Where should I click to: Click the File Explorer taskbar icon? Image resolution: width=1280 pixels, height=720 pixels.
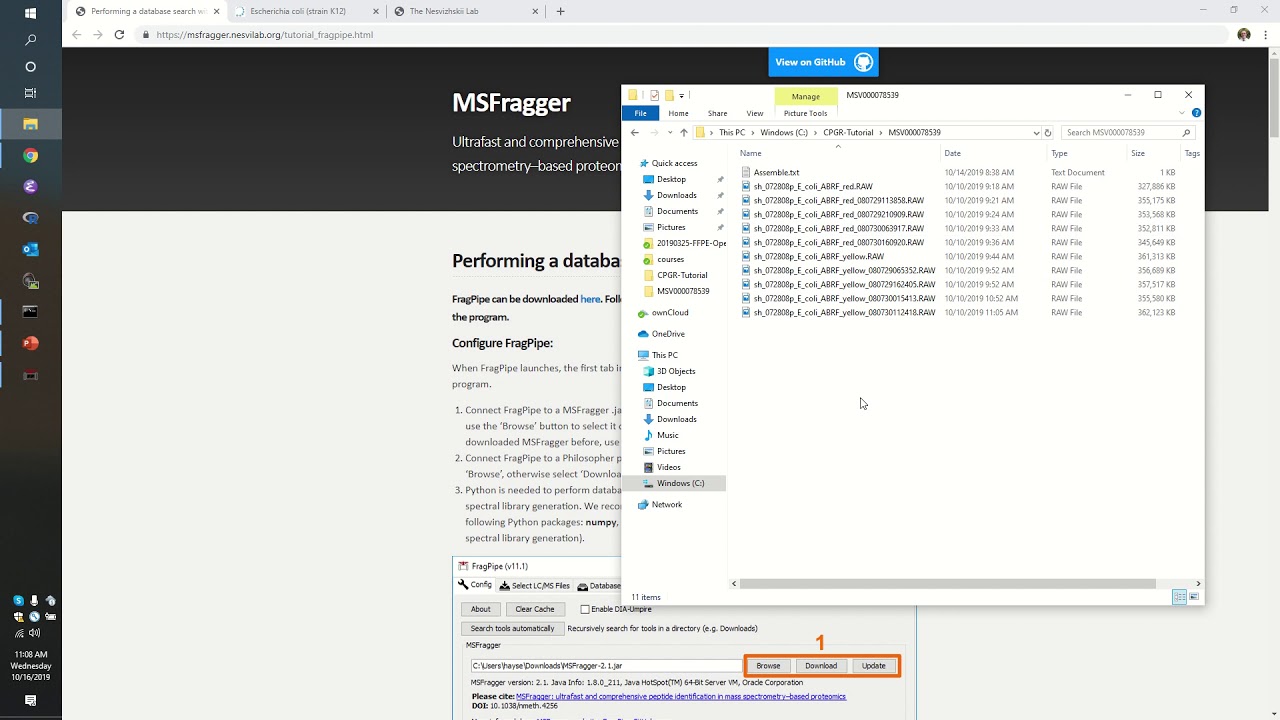(30, 124)
